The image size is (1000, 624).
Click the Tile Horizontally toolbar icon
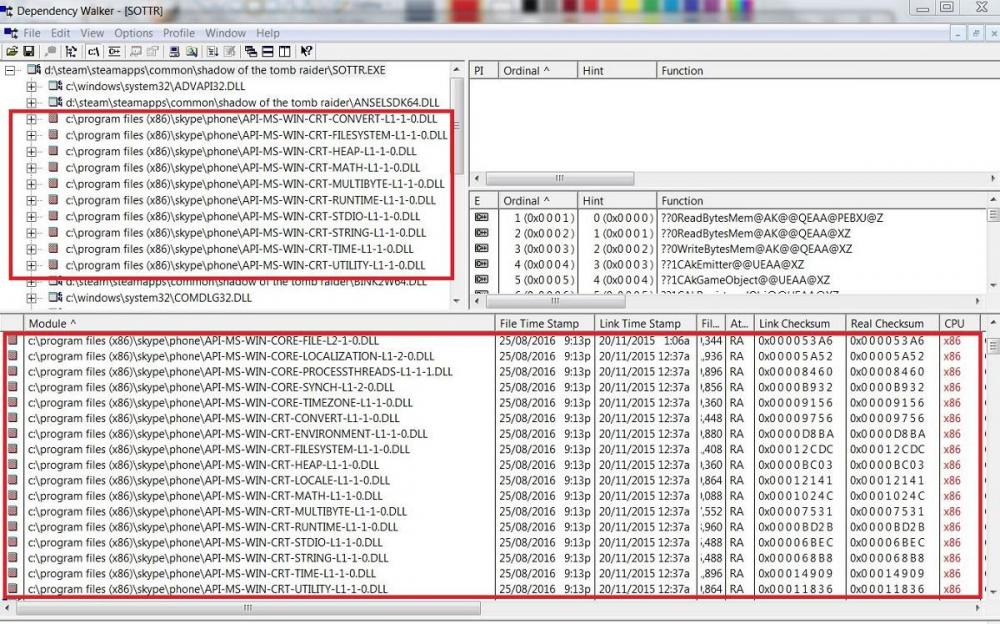click(268, 52)
